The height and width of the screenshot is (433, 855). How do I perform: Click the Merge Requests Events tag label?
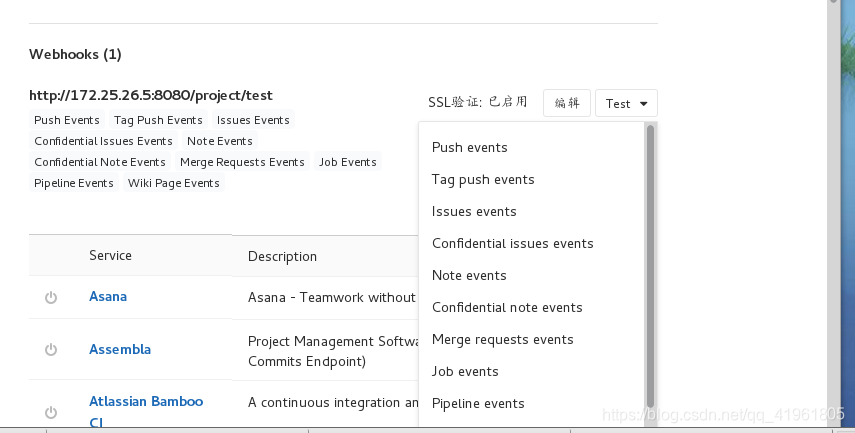tap(242, 162)
